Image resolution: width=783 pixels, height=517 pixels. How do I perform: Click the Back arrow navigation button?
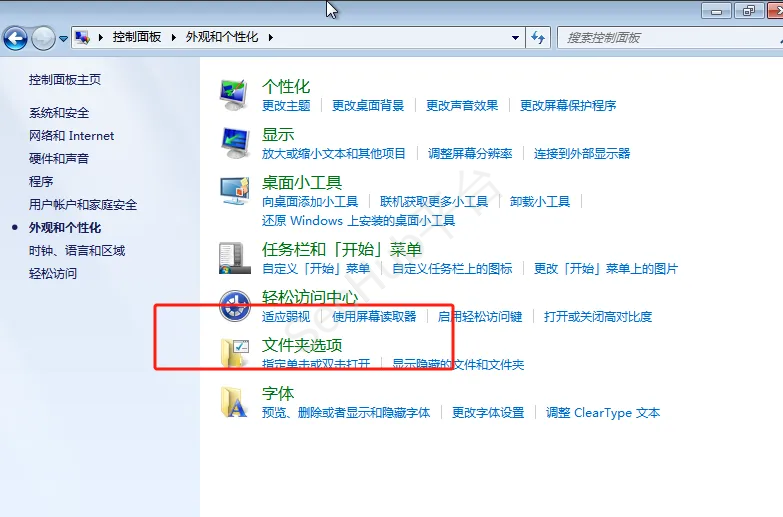[15, 38]
